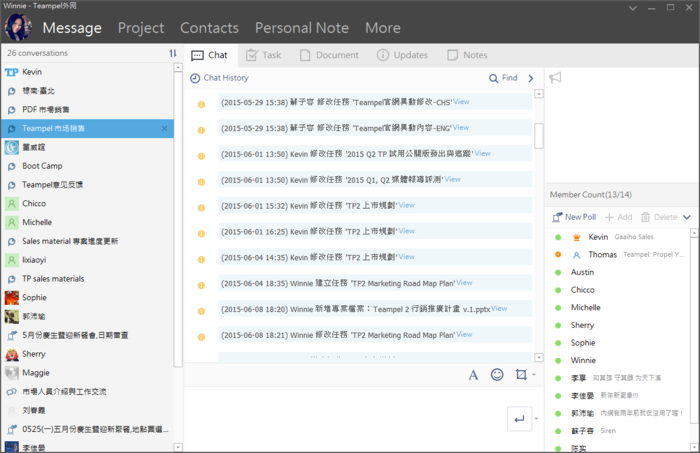Switch to the Notes tab
Image resolution: width=700 pixels, height=453 pixels.
tap(467, 55)
